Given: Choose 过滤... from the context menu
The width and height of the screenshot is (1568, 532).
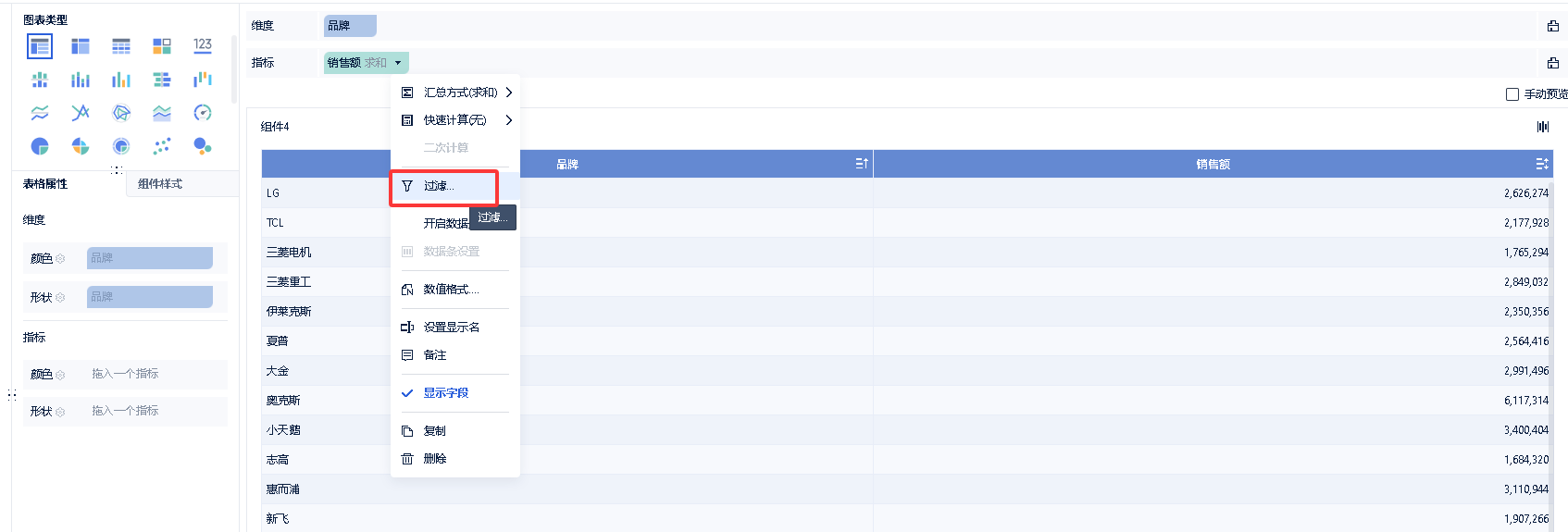Looking at the screenshot, I should pos(454,186).
